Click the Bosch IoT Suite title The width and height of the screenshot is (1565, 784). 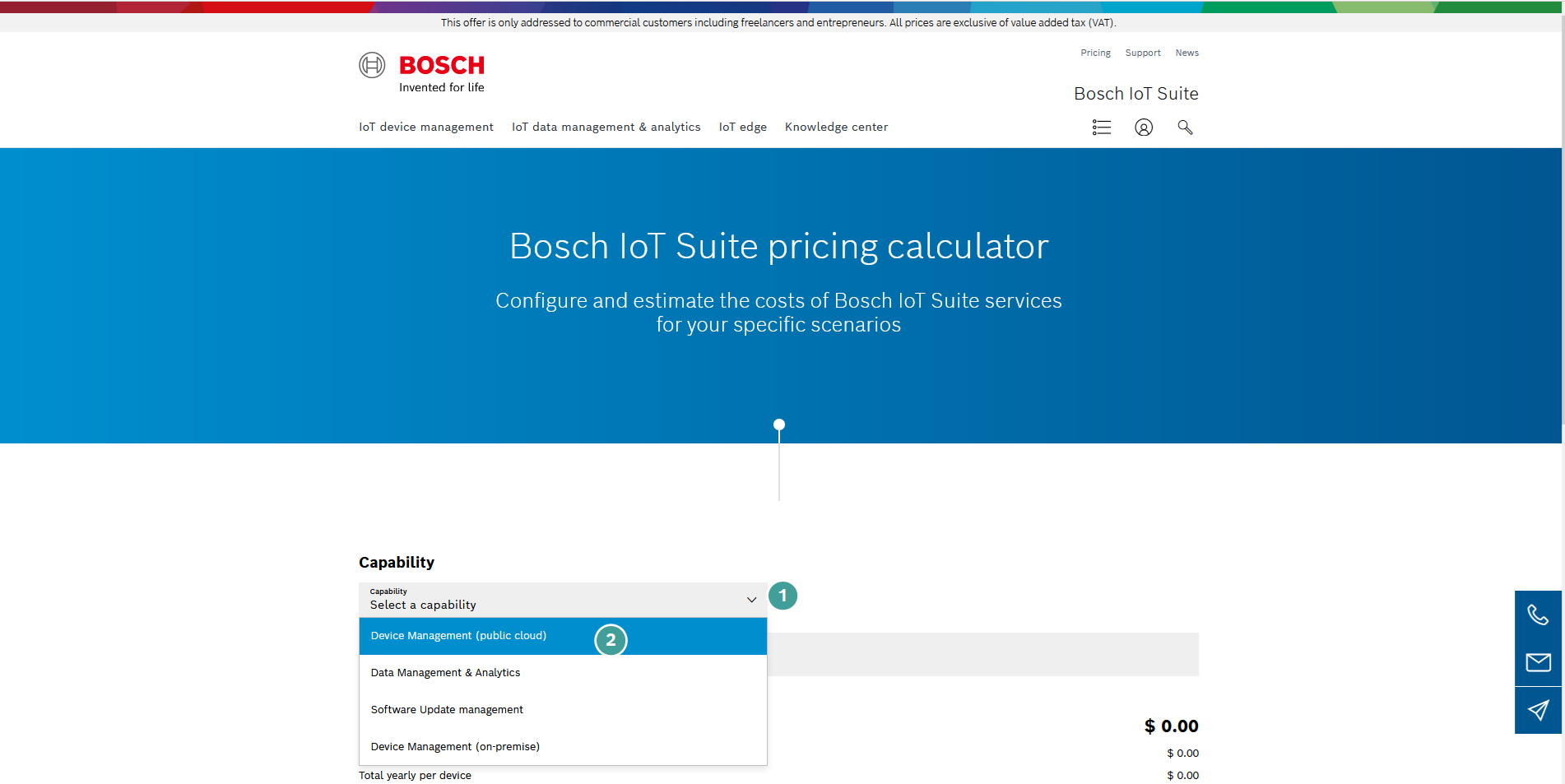1135,94
